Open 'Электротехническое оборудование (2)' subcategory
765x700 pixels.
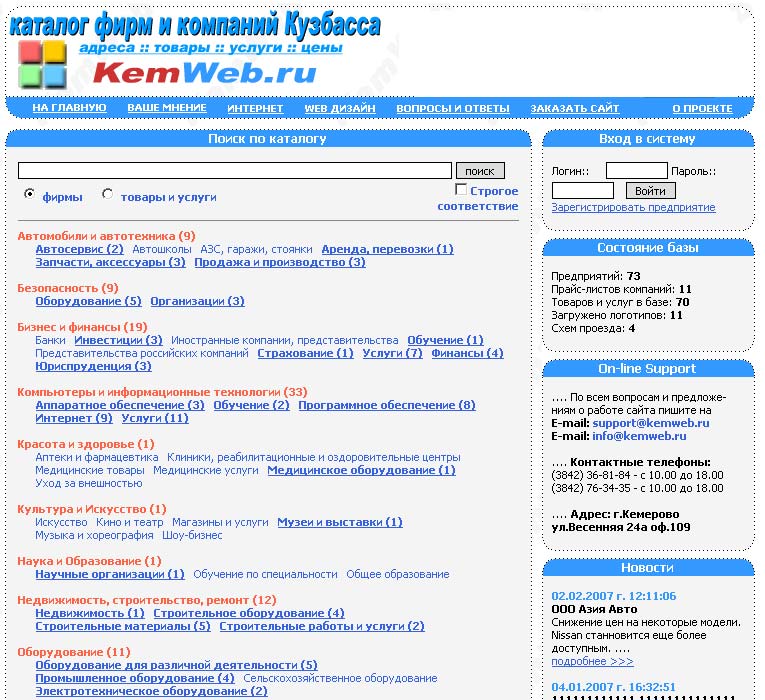pos(151,692)
